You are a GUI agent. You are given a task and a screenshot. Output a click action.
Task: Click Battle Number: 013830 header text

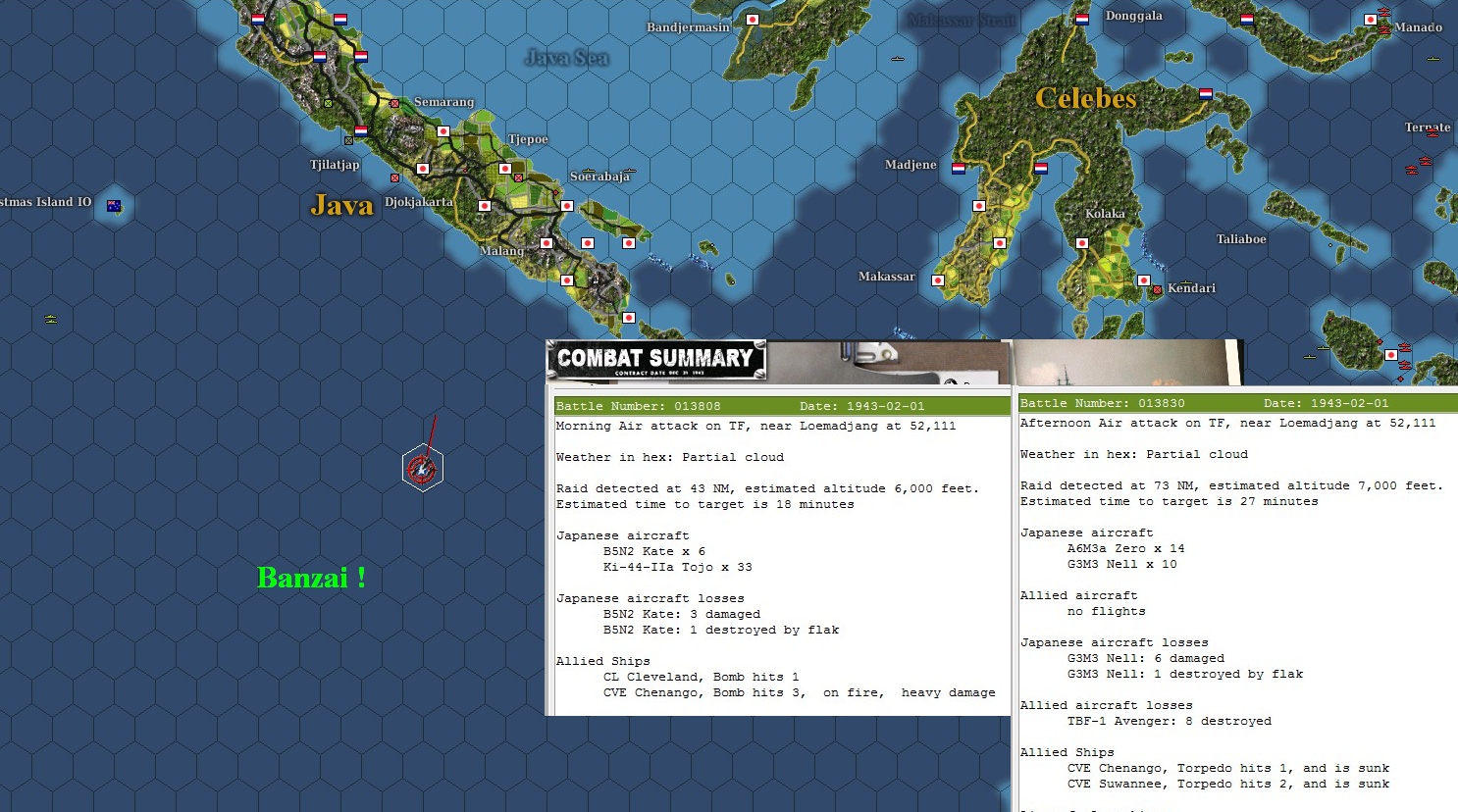click(1103, 403)
